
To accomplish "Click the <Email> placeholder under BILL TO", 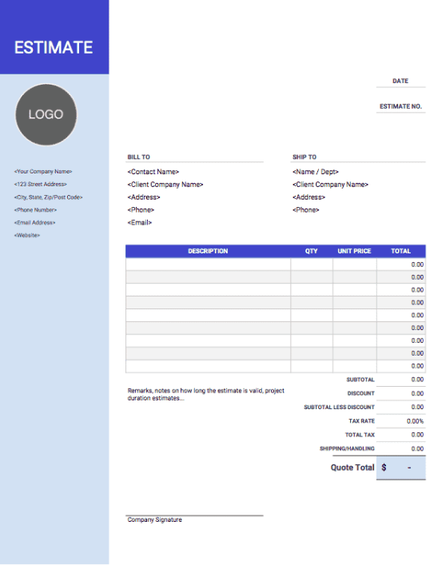I will click(139, 223).
